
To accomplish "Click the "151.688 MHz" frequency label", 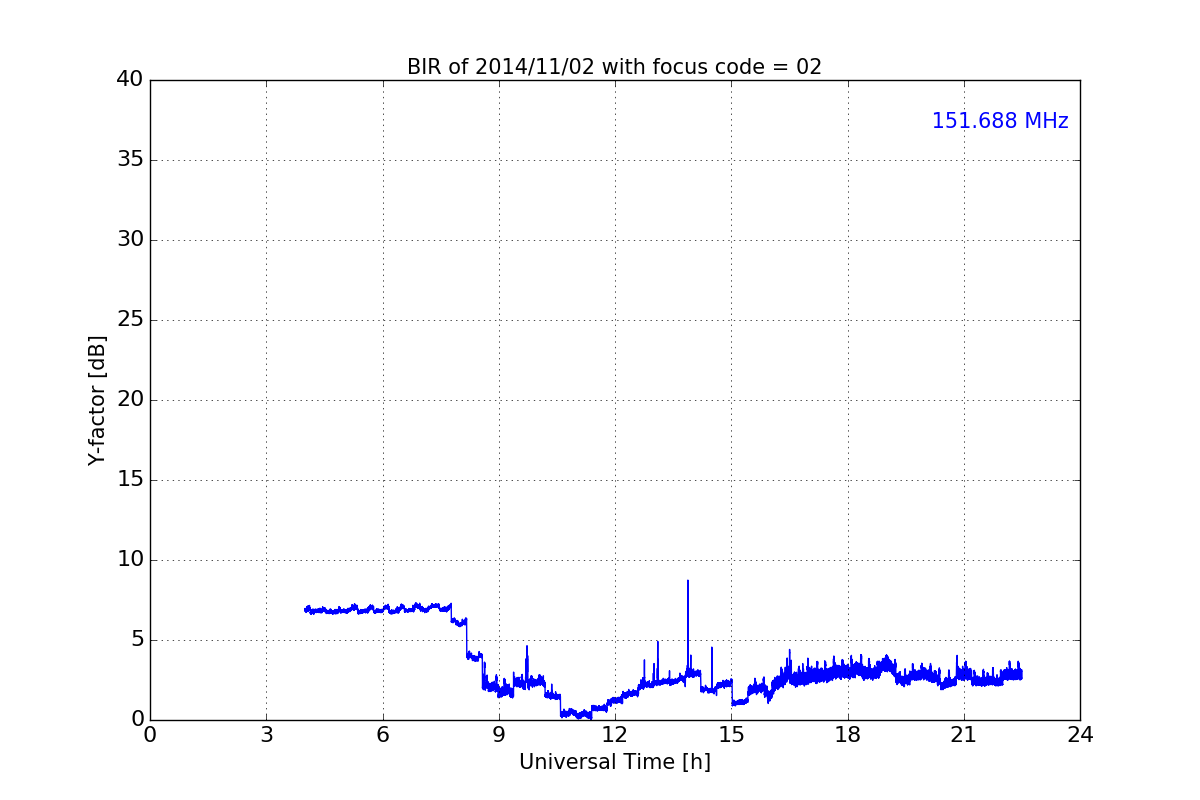I will [1000, 121].
